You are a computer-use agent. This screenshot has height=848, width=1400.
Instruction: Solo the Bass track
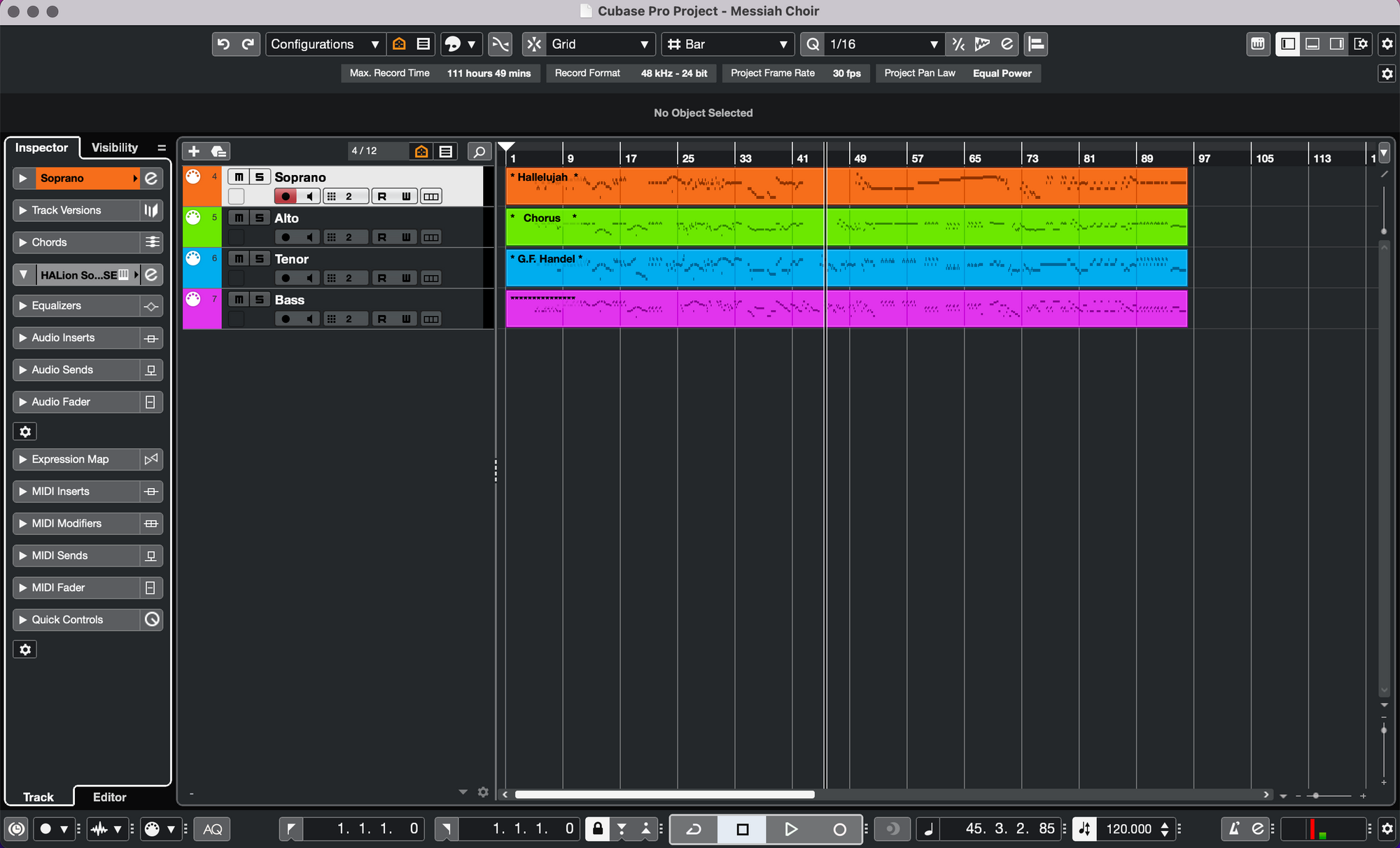[259, 299]
